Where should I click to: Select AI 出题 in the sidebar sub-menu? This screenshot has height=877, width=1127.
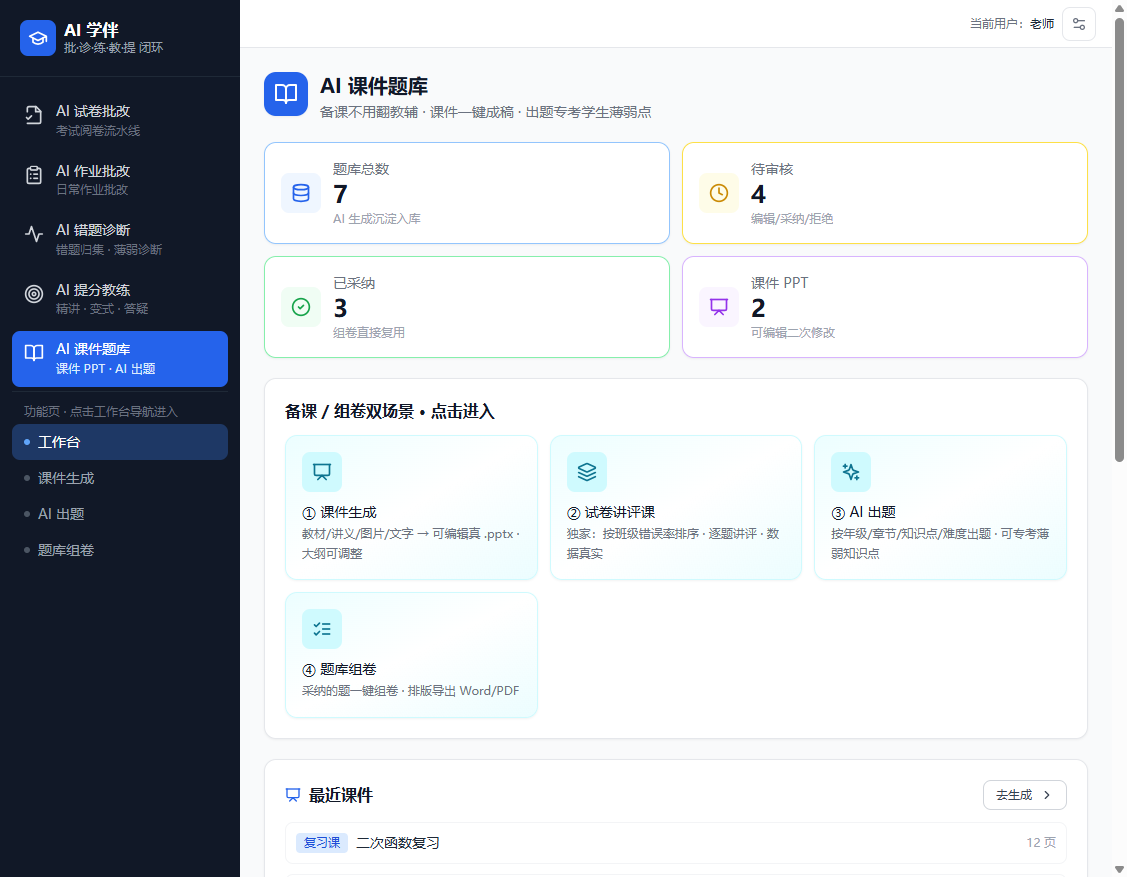click(x=120, y=514)
